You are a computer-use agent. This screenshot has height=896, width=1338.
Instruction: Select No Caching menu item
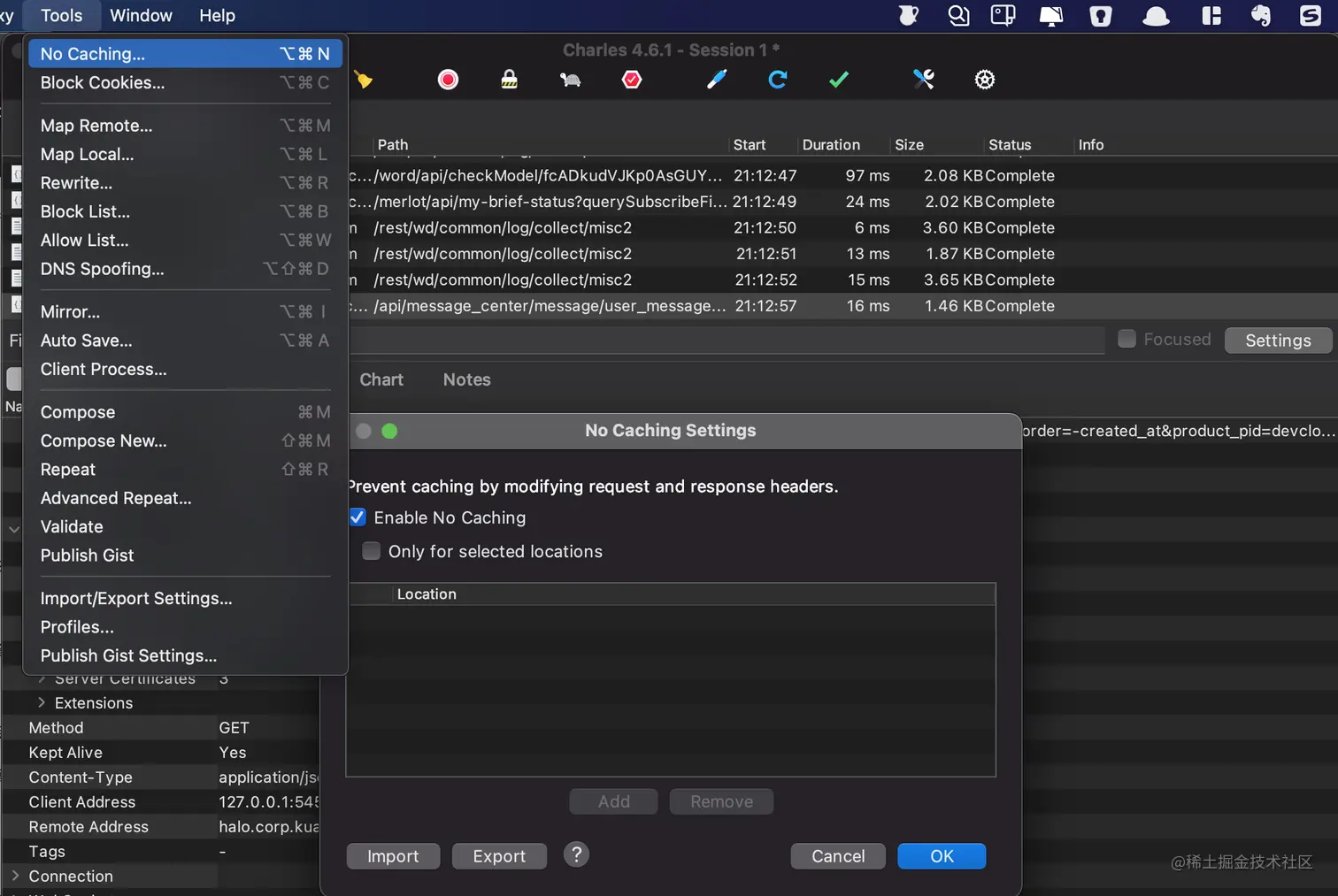point(185,54)
